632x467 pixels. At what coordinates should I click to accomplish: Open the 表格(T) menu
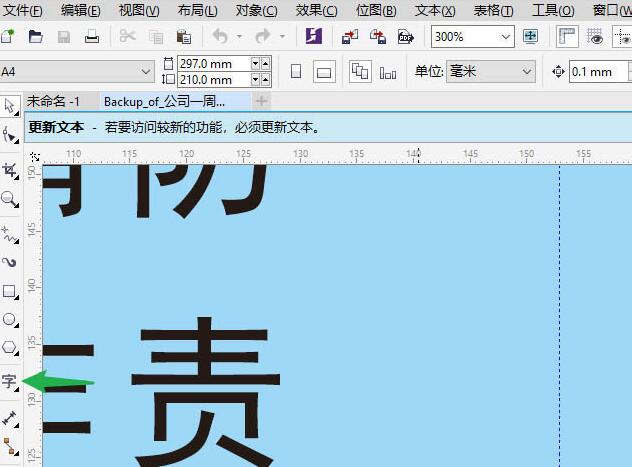click(493, 10)
